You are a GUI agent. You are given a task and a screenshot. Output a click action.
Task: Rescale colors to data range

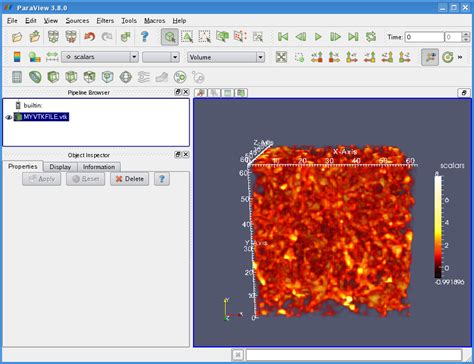point(52,57)
